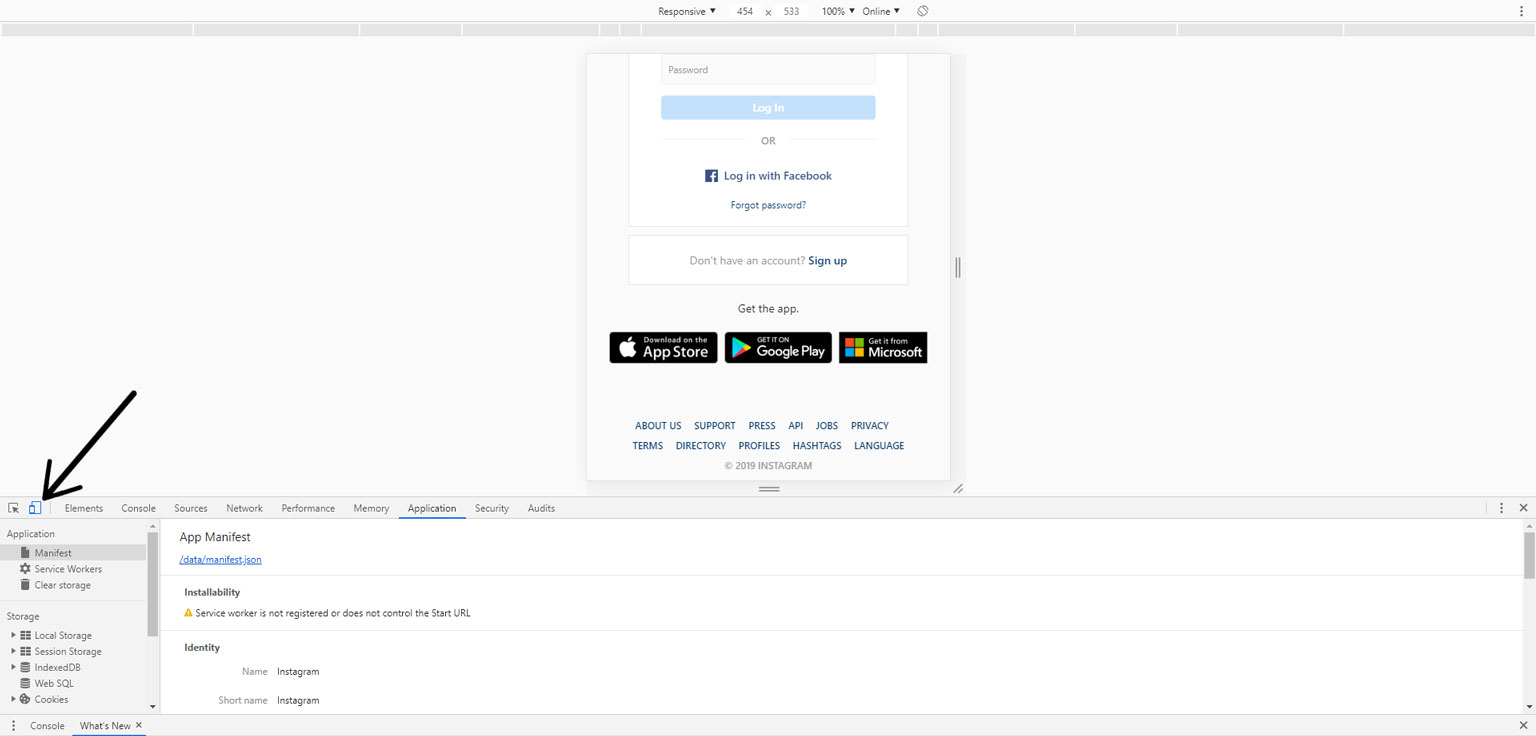This screenshot has width=1536, height=736.
Task: Click the SUPPORT footer link
Action: tap(715, 426)
